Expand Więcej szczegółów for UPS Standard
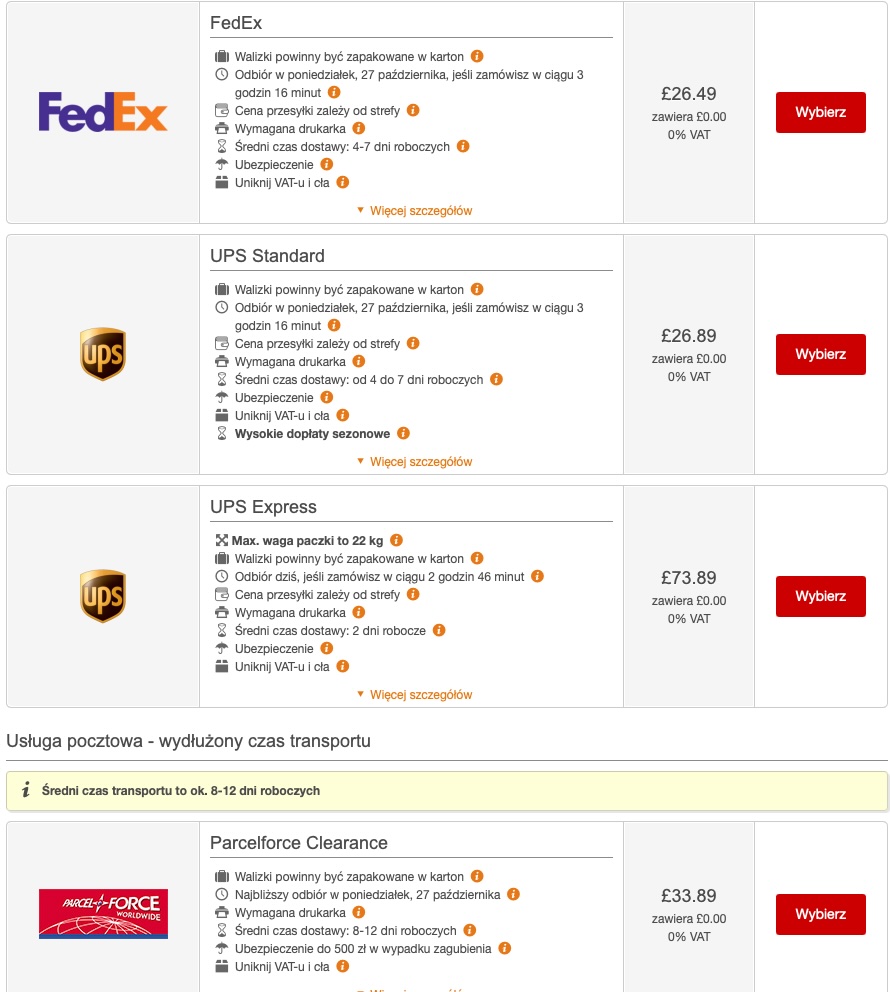The width and height of the screenshot is (890, 992). click(415, 462)
